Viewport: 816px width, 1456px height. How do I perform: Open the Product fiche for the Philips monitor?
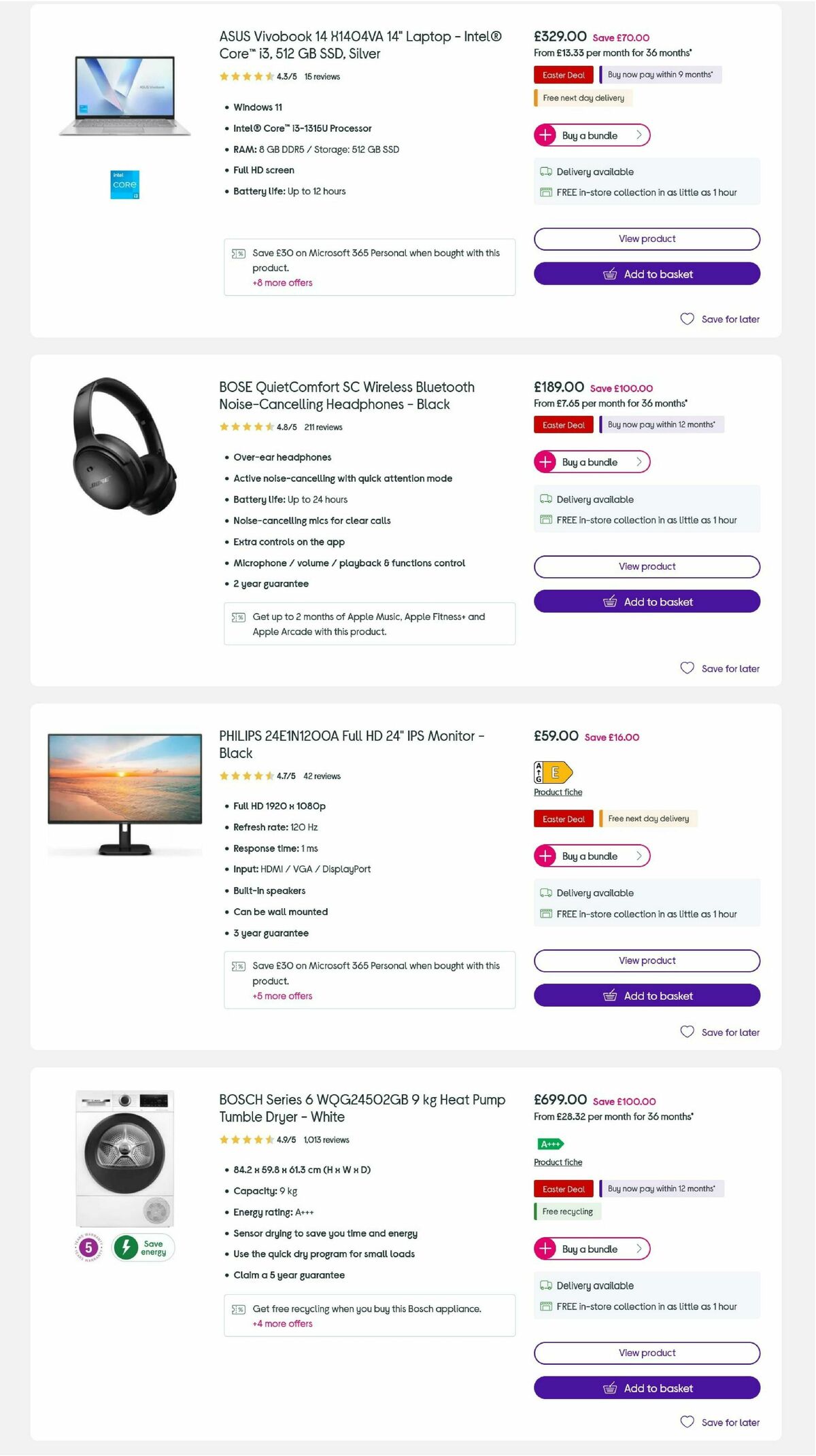pyautogui.click(x=558, y=792)
